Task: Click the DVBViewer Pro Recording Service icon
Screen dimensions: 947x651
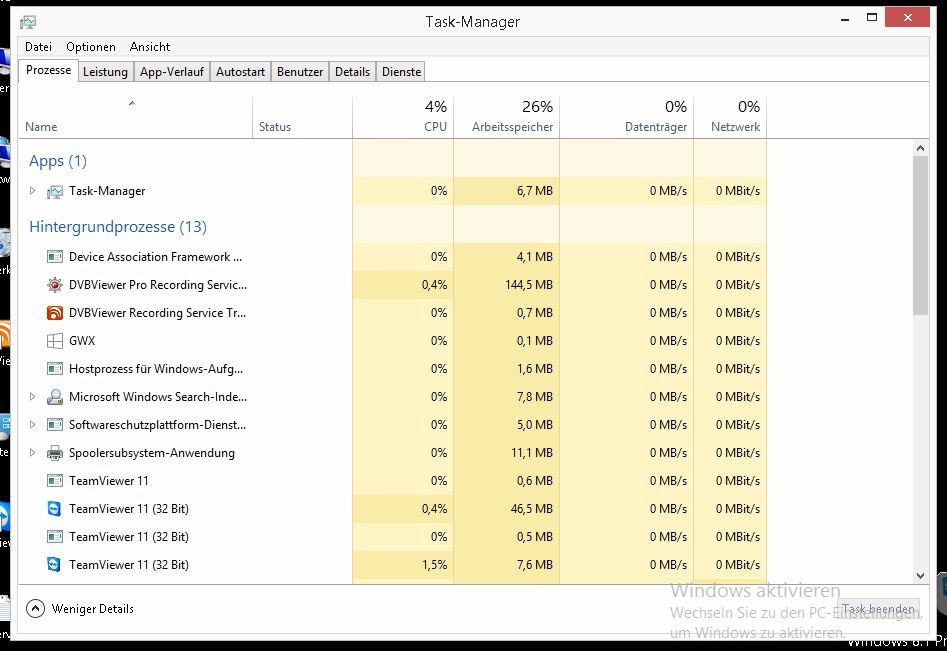Action: [x=55, y=284]
